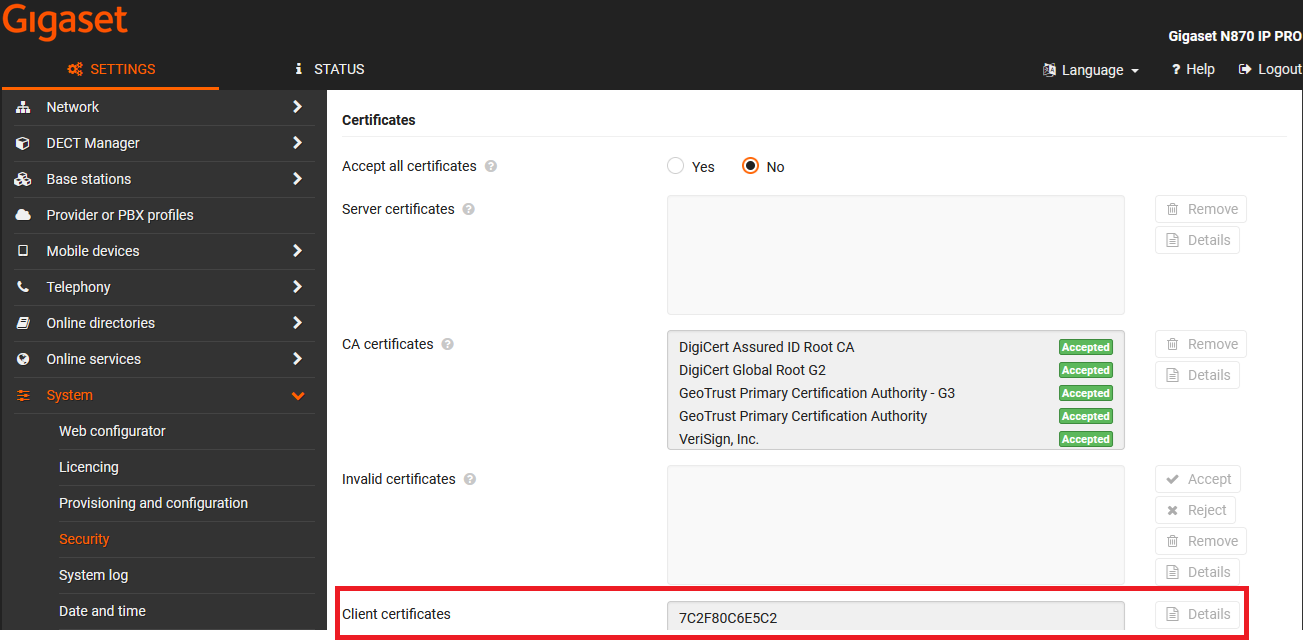Click Reject button for Invalid certificates
Viewport: 1303px width, 640px height.
[x=1195, y=510]
